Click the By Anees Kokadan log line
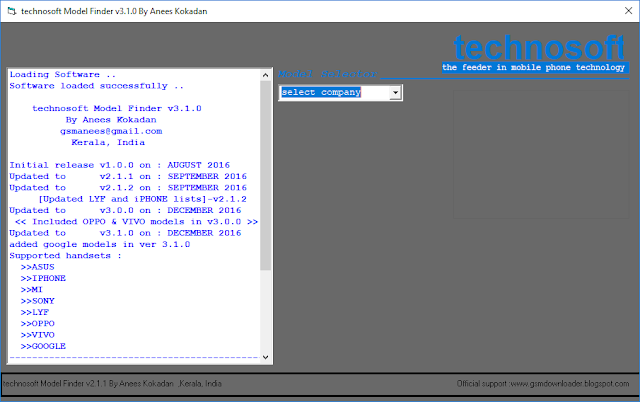 [x=111, y=120]
